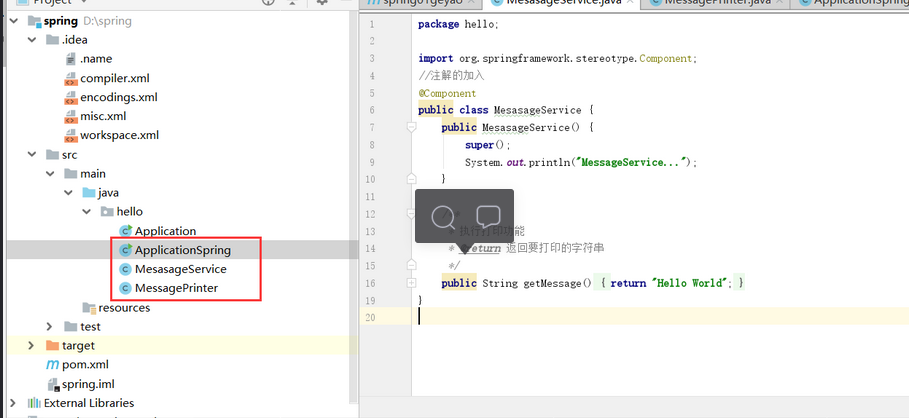Expand External Libraries node
The height and width of the screenshot is (418, 909).
click(x=13, y=403)
